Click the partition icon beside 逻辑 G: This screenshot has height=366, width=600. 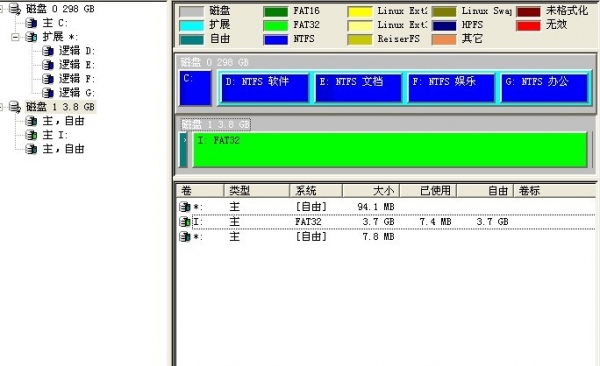point(47,93)
